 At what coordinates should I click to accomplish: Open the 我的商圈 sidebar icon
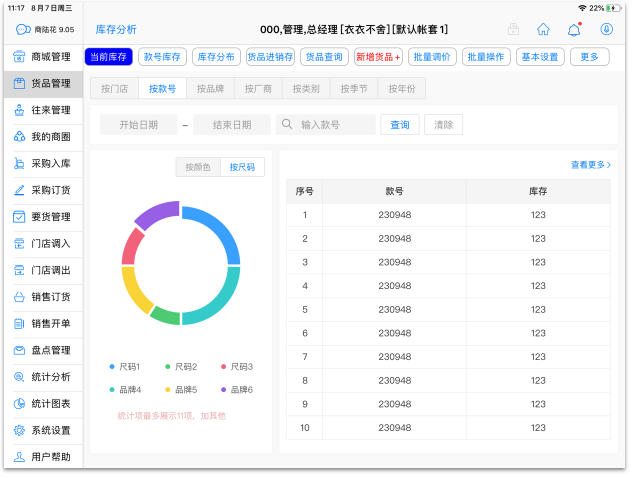(19, 137)
